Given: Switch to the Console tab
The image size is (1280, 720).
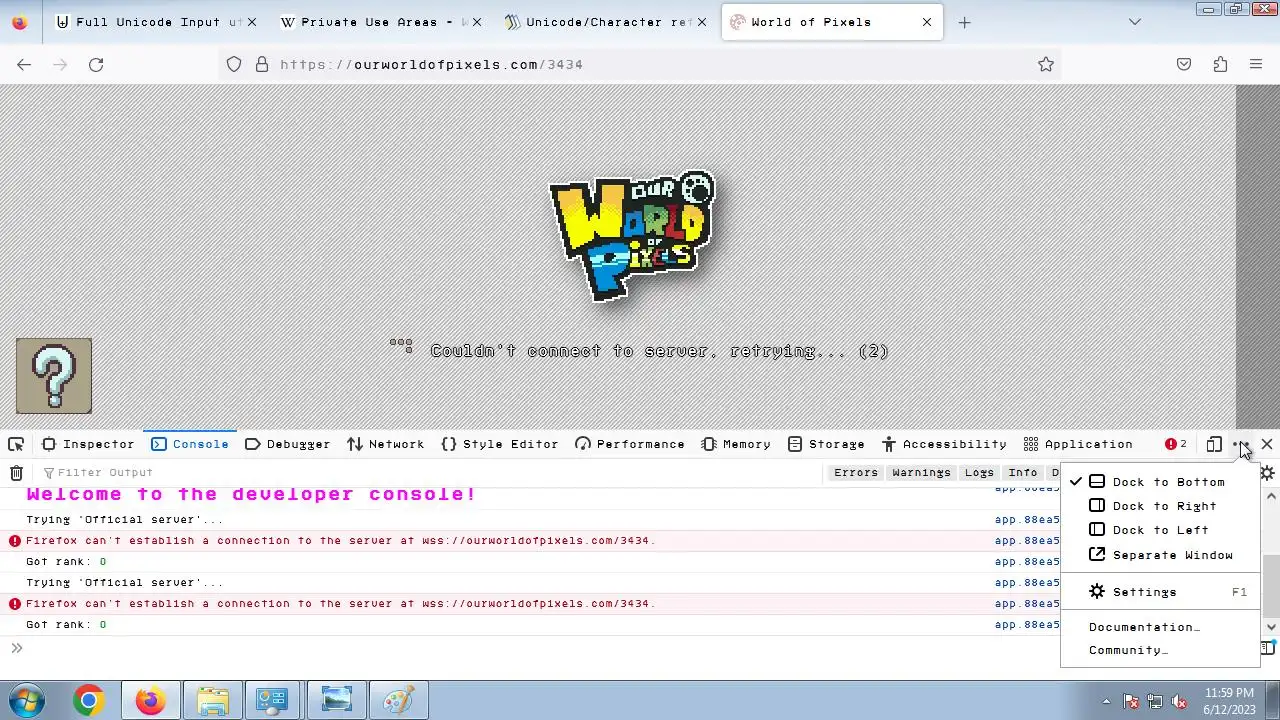Looking at the screenshot, I should [190, 444].
